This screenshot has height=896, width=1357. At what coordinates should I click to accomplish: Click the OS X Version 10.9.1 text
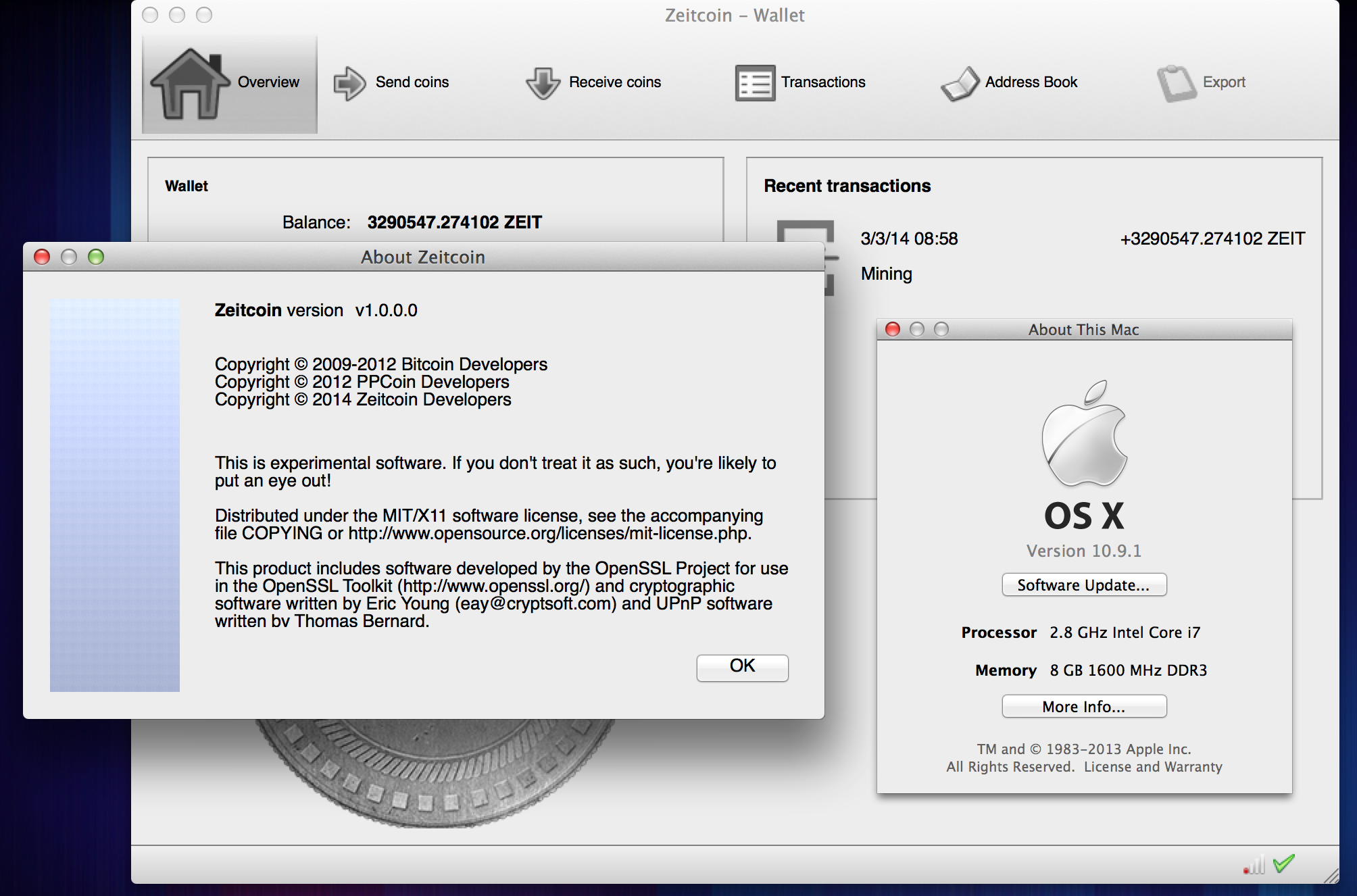tap(1084, 551)
